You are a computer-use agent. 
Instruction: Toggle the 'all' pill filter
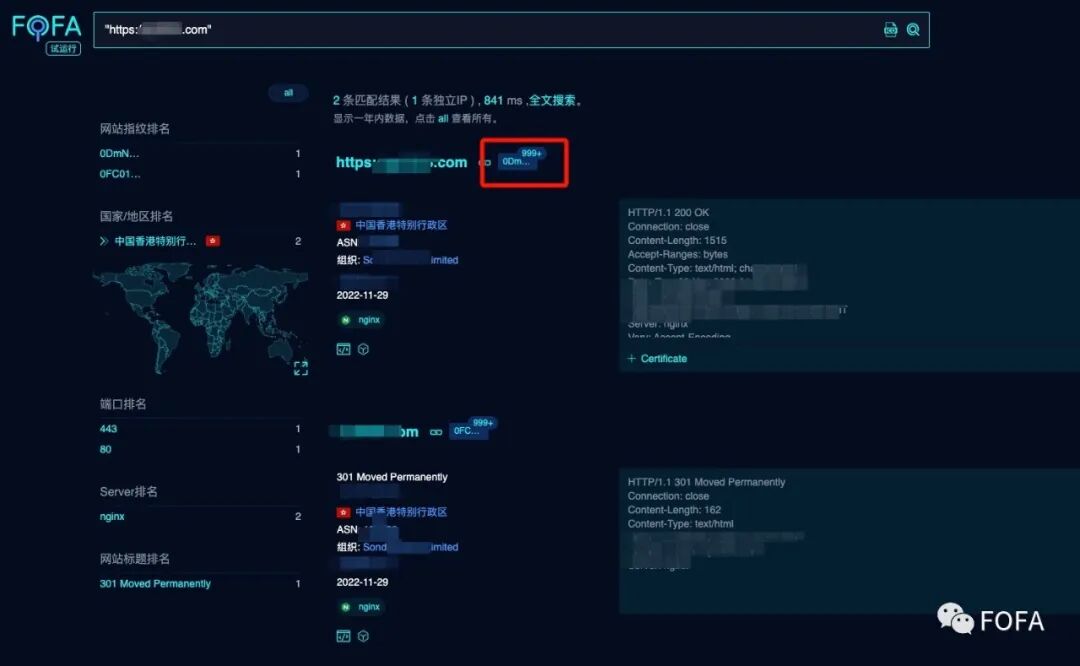[288, 93]
